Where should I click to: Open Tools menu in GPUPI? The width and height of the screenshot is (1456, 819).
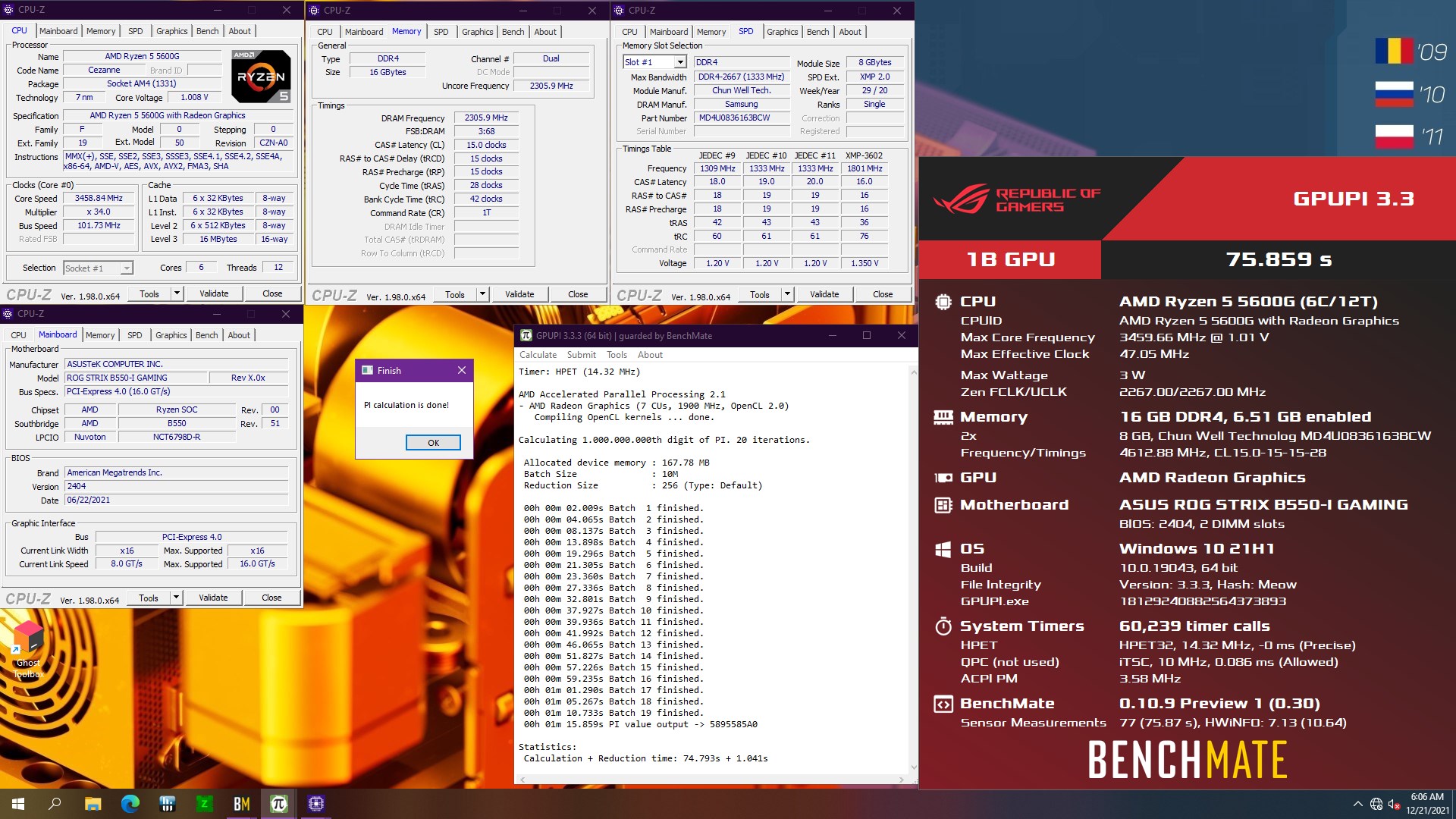617,355
